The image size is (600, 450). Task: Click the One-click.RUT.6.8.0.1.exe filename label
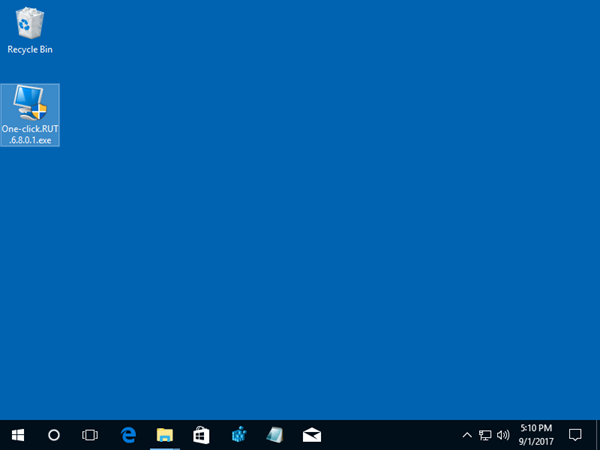[30, 135]
